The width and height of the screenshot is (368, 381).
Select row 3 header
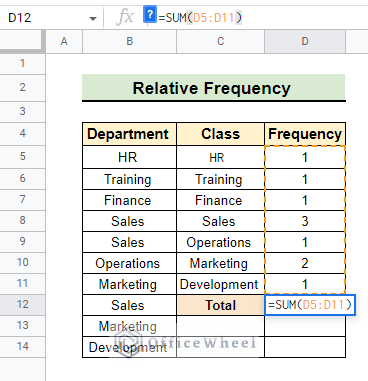click(x=22, y=111)
